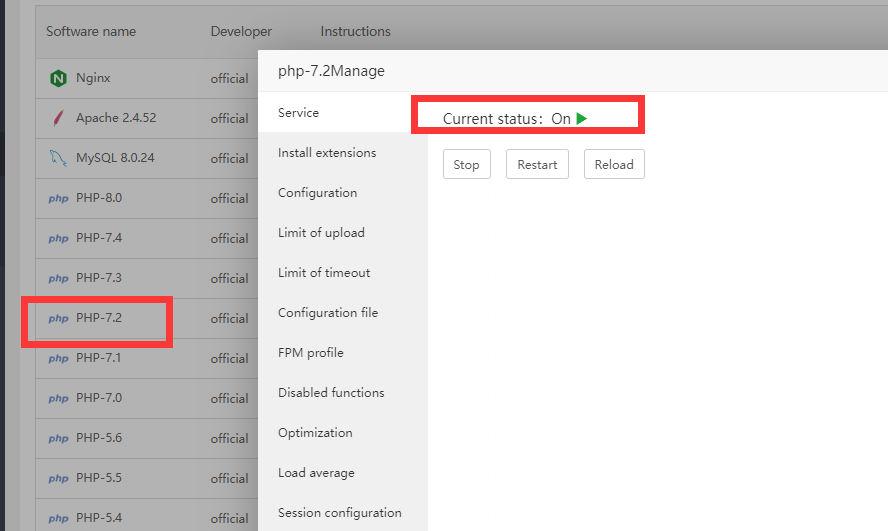Screen dimensions: 888x531
Task: Restart the php-7.2 service
Action: (537, 165)
